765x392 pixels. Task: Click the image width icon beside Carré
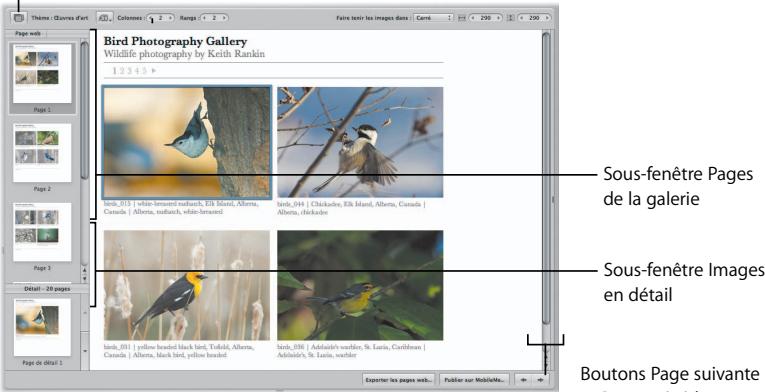(x=463, y=18)
